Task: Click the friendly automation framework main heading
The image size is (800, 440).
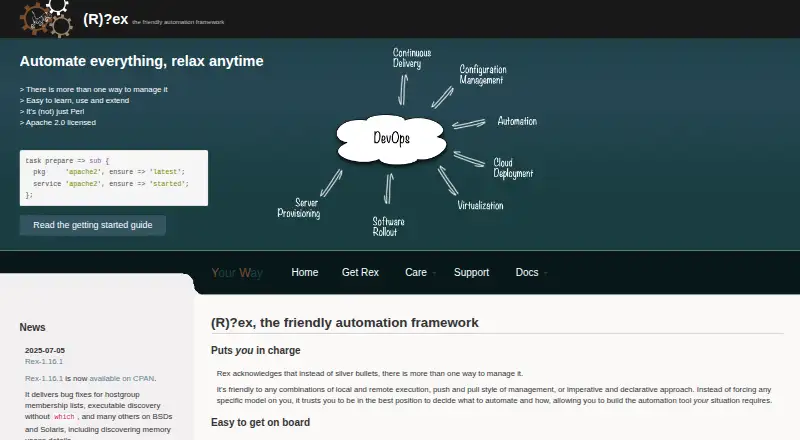Action: coord(345,323)
